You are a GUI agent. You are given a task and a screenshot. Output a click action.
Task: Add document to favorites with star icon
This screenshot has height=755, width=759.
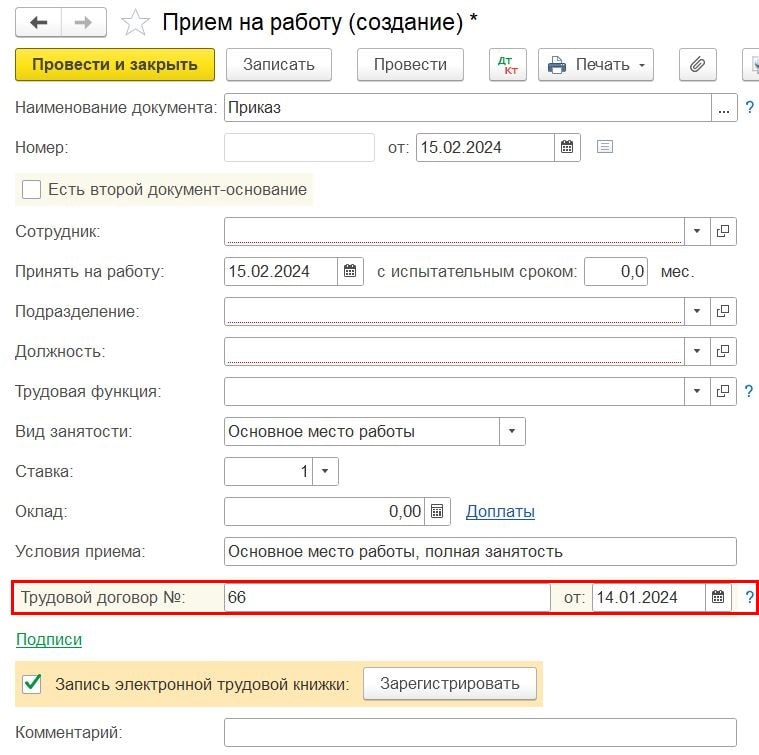(x=135, y=22)
